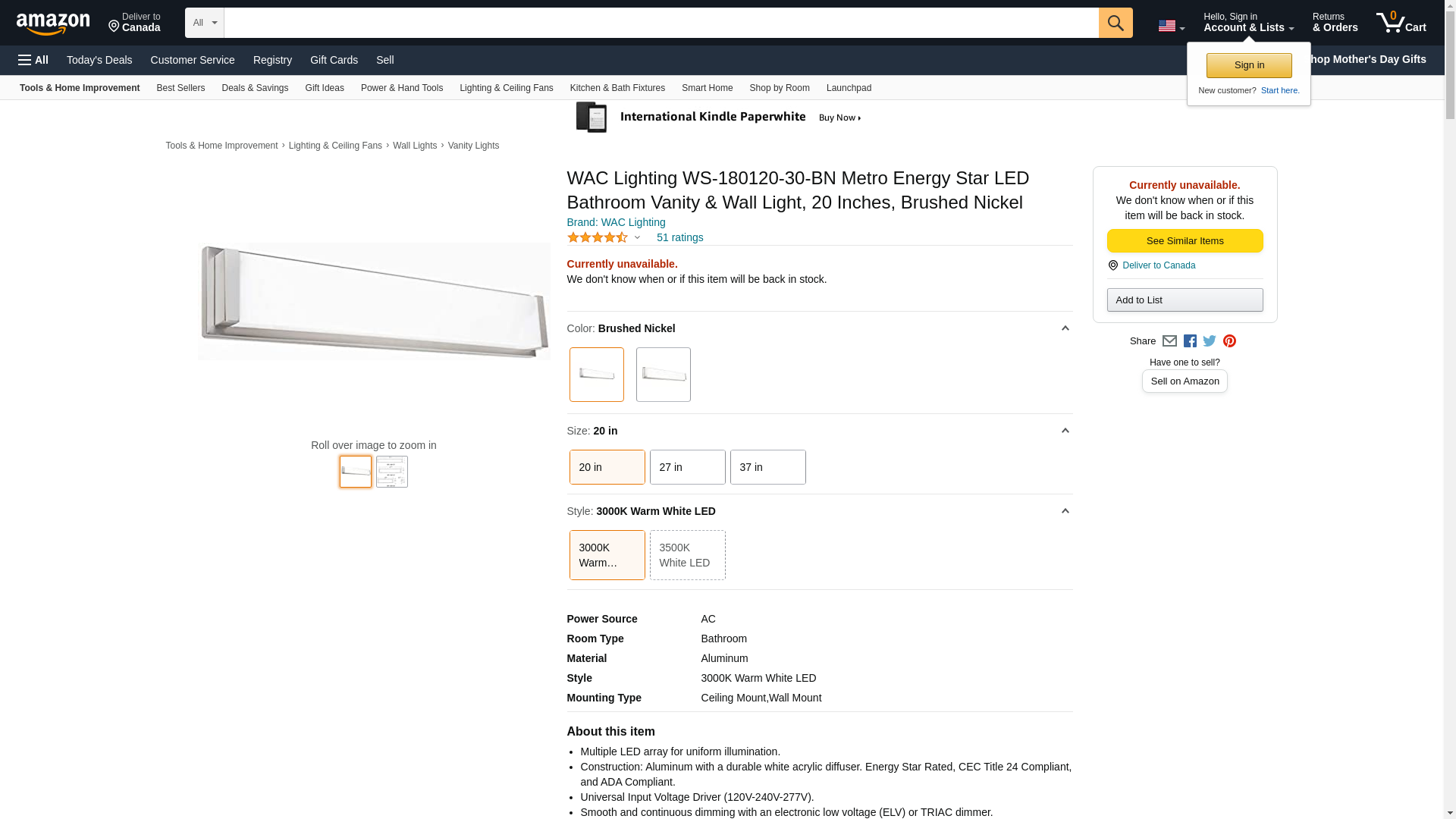Click the See Similar Items button
The height and width of the screenshot is (819, 1456).
1185,241
